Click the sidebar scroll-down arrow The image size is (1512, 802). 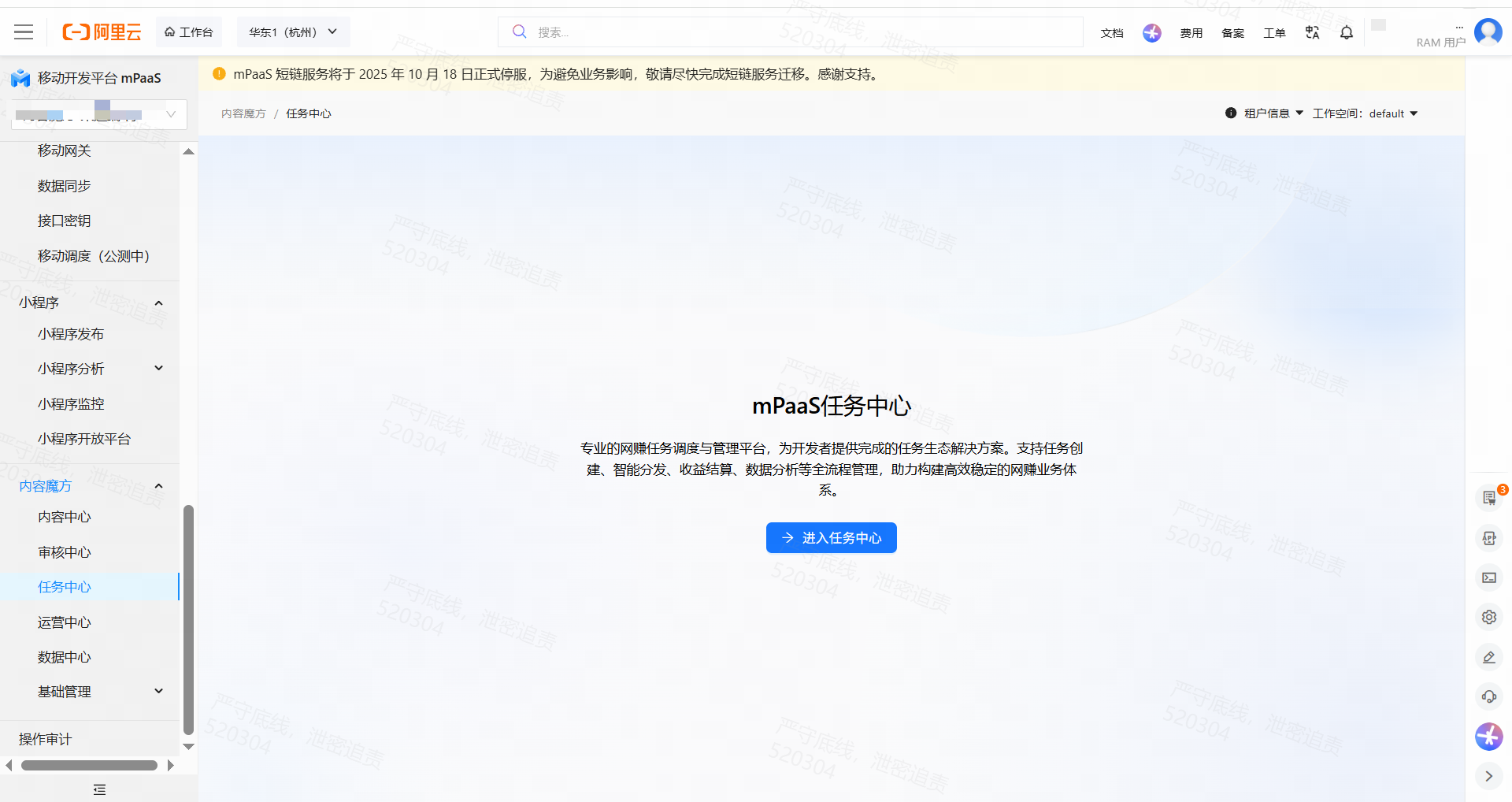click(x=188, y=747)
